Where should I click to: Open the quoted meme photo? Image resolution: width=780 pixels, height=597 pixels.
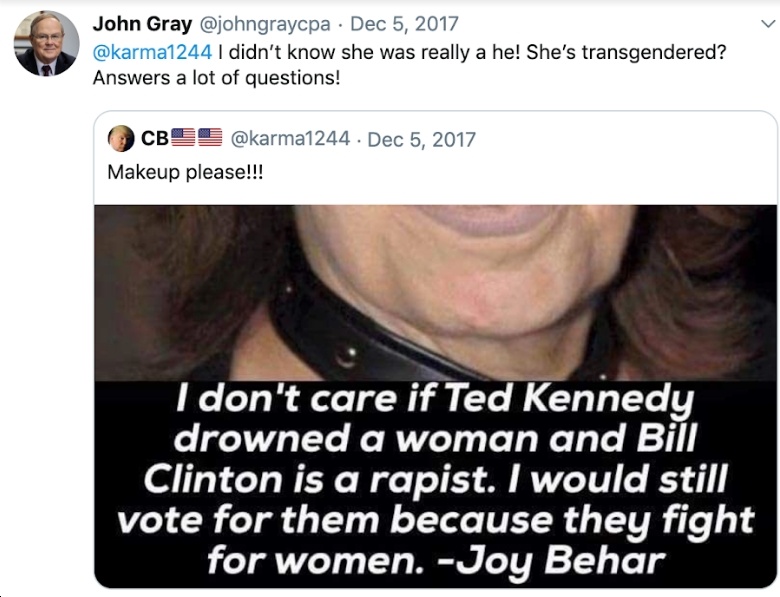(435, 396)
